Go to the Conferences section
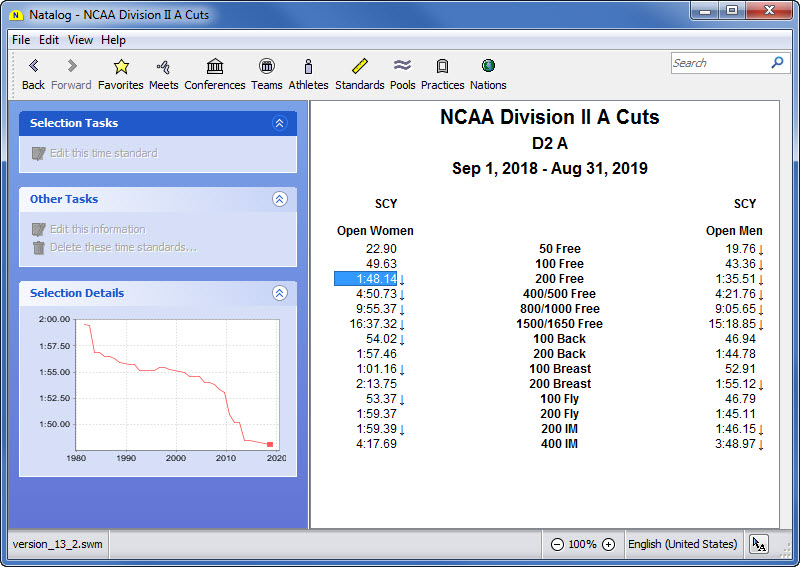Viewport: 800px width, 567px height. coord(215,67)
